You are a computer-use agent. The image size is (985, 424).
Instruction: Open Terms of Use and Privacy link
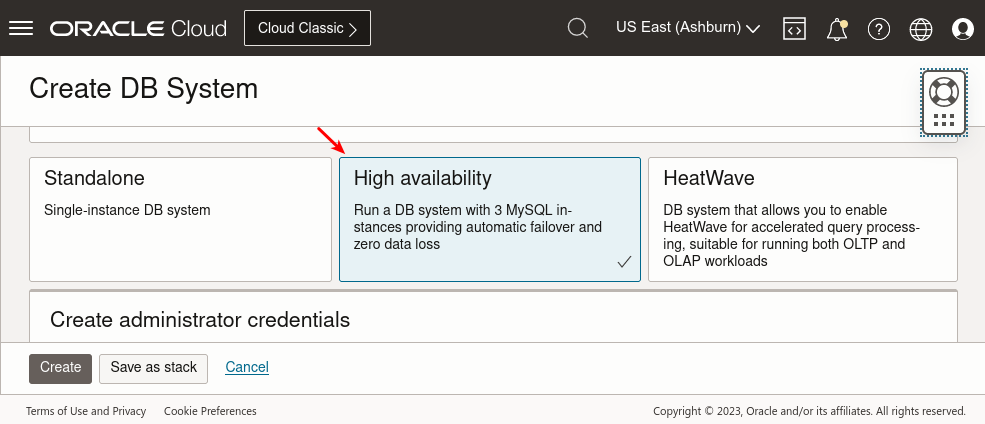click(86, 411)
